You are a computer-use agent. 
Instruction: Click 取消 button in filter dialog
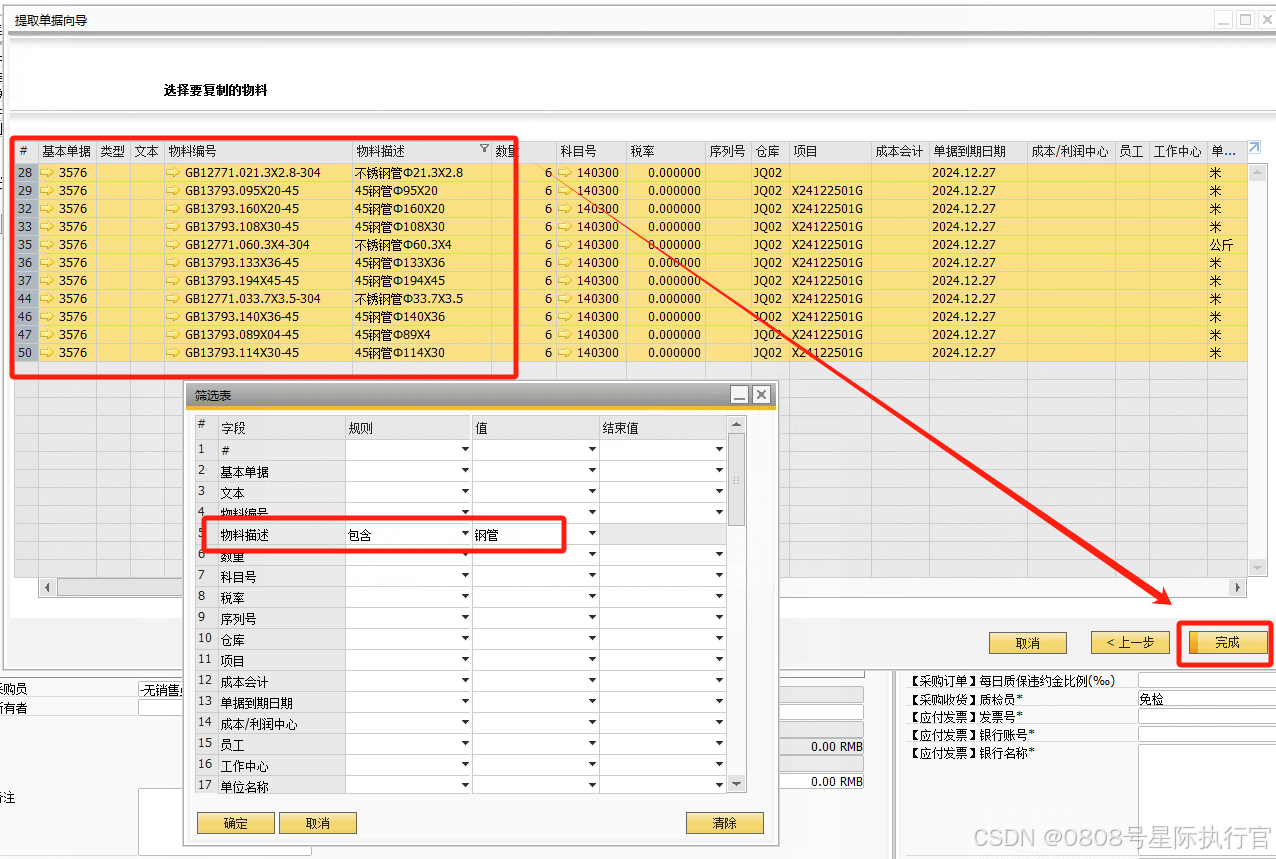coord(318,823)
